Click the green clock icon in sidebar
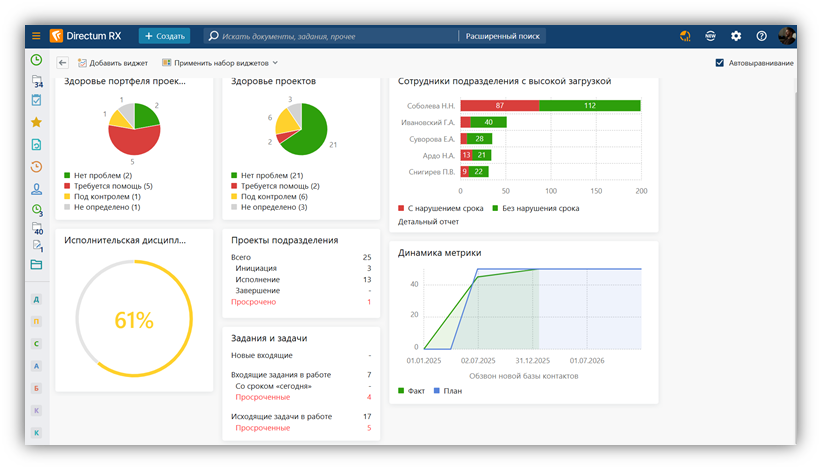 [36, 60]
